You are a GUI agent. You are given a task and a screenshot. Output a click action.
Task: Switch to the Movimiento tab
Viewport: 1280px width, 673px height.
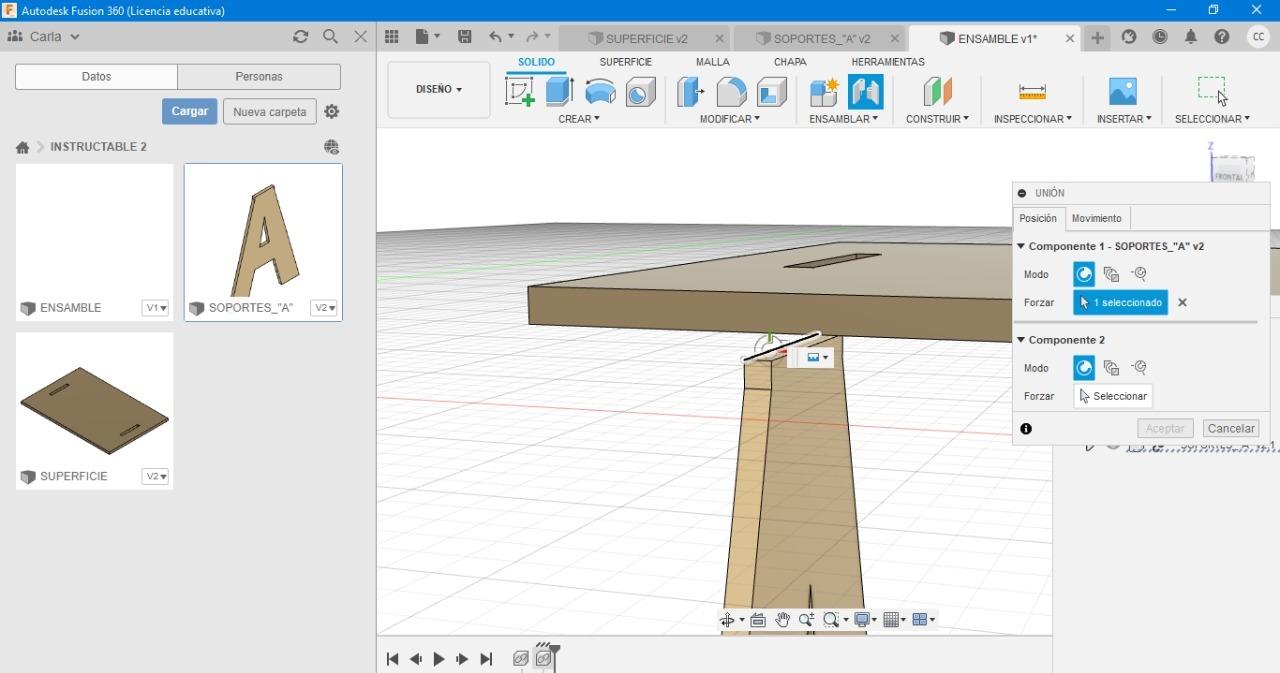(x=1096, y=218)
